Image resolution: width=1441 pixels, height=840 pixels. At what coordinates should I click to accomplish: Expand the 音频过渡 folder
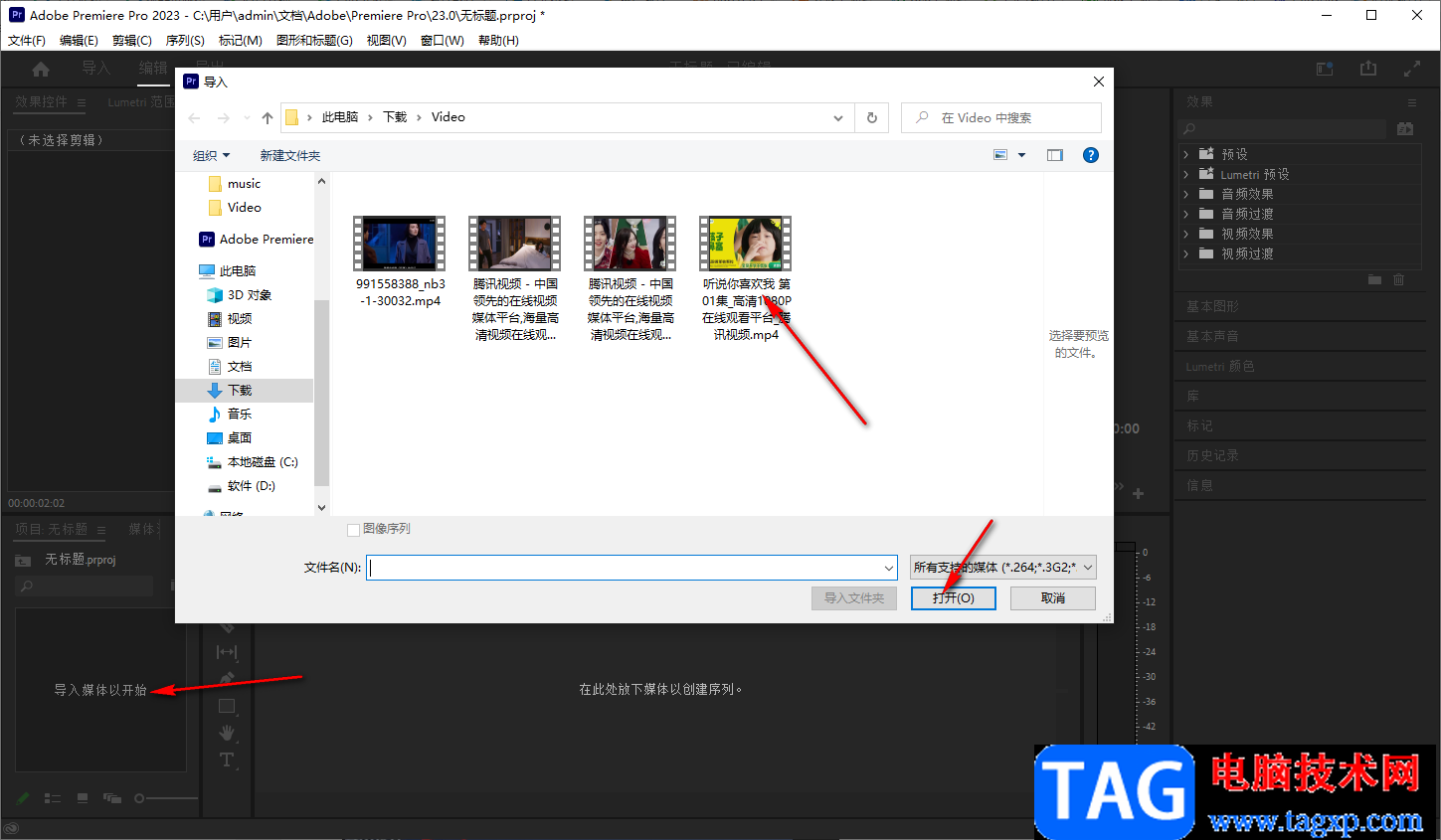[x=1186, y=214]
